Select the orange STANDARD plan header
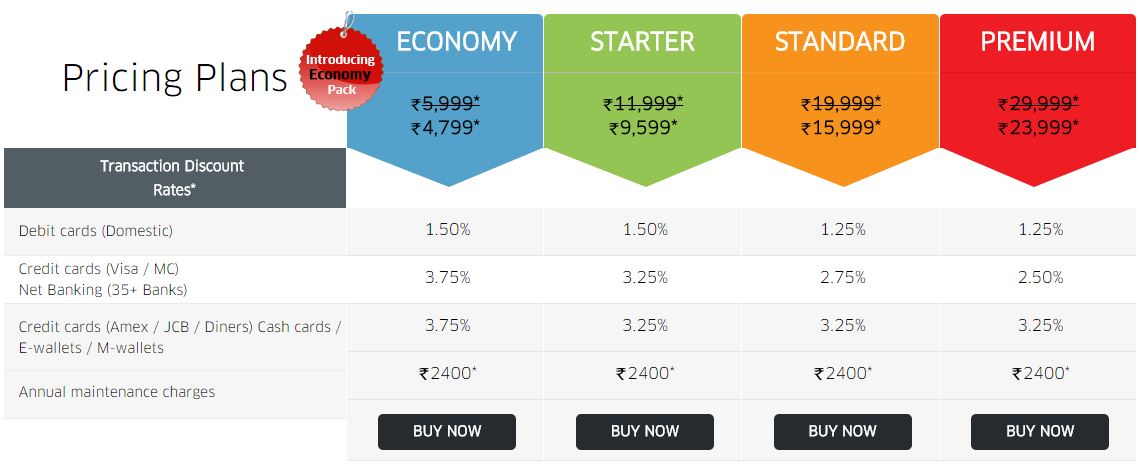 tap(840, 41)
